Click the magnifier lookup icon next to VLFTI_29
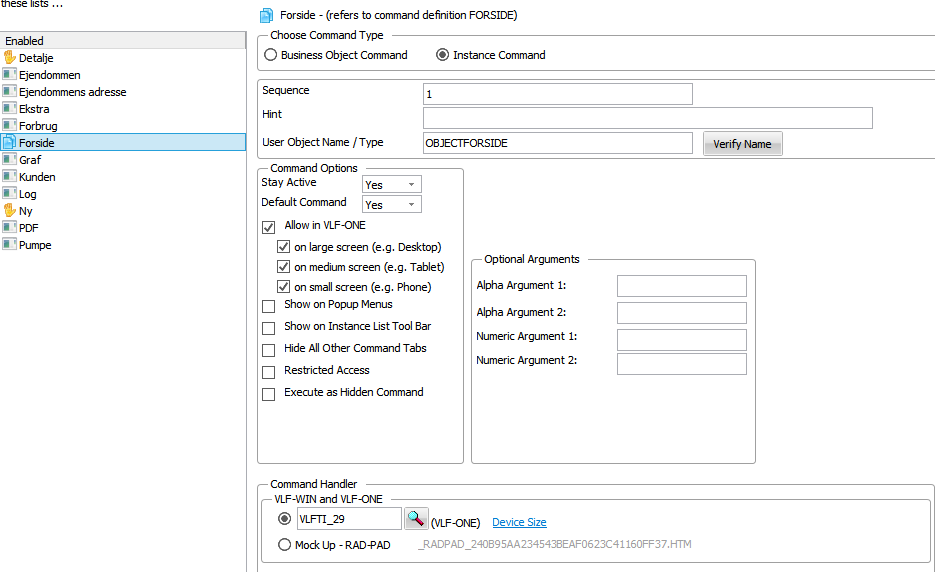Screen dimensions: 935x572 coord(416,518)
